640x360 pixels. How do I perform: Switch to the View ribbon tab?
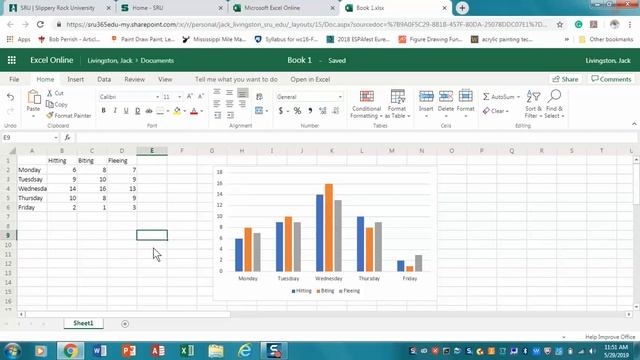[165, 79]
